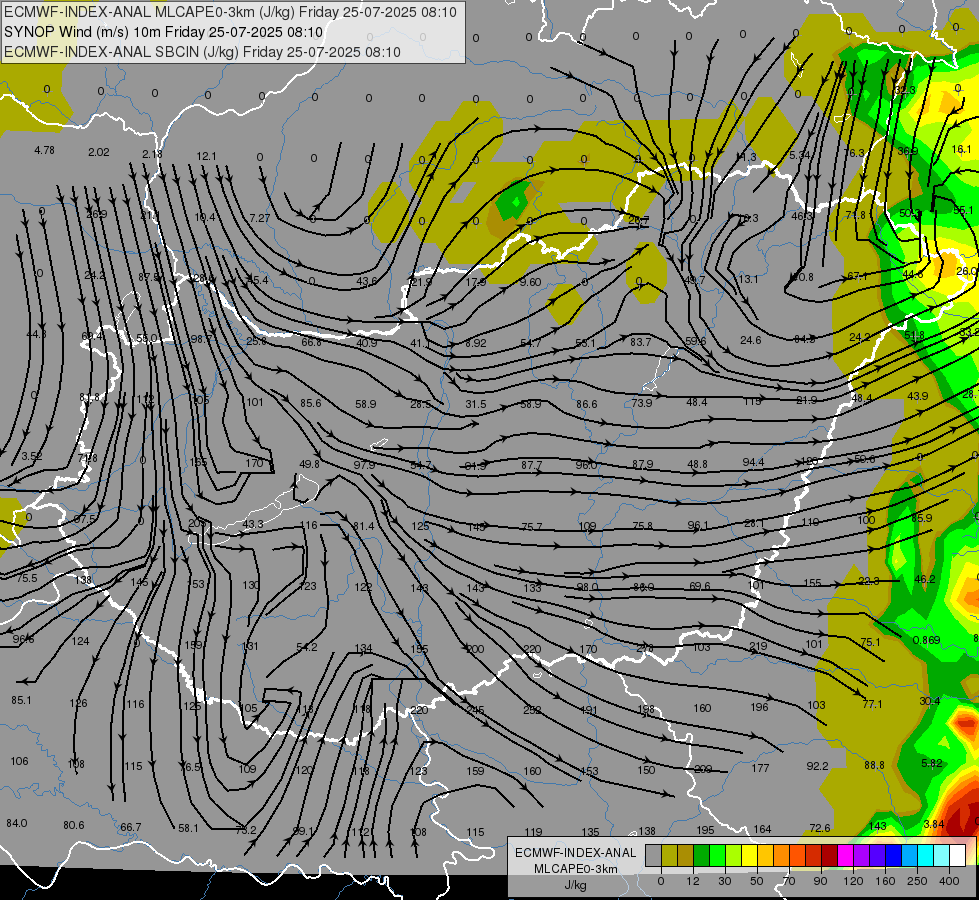Click the legend scale label "30"
Screen dimensions: 979x900
click(725, 882)
